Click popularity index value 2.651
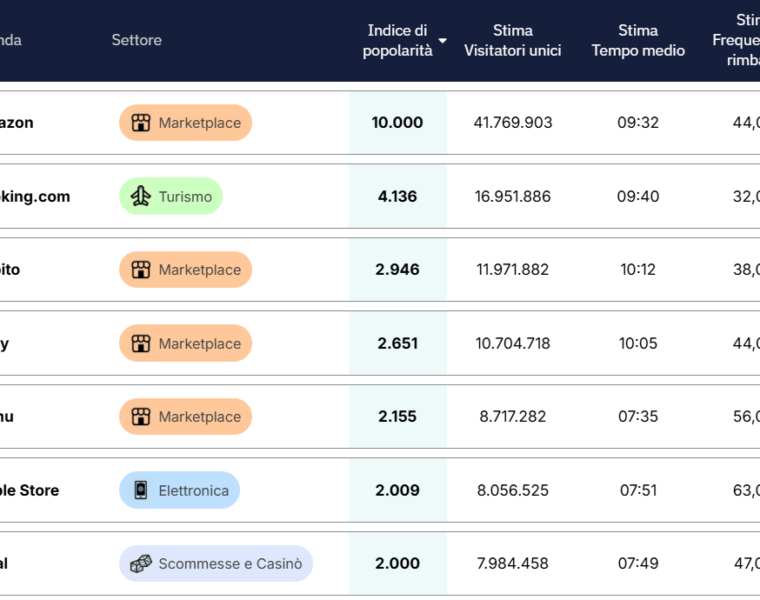This screenshot has height=600, width=760. 397,343
